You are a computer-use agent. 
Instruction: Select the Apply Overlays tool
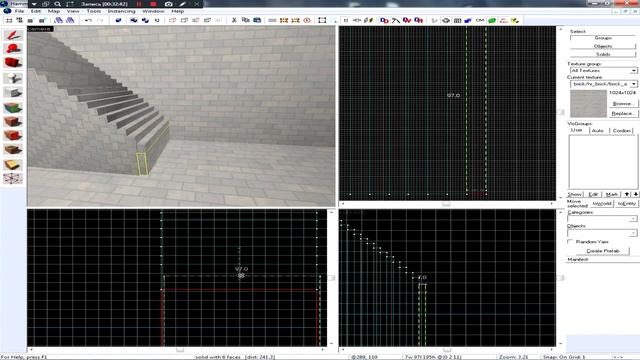click(13, 149)
